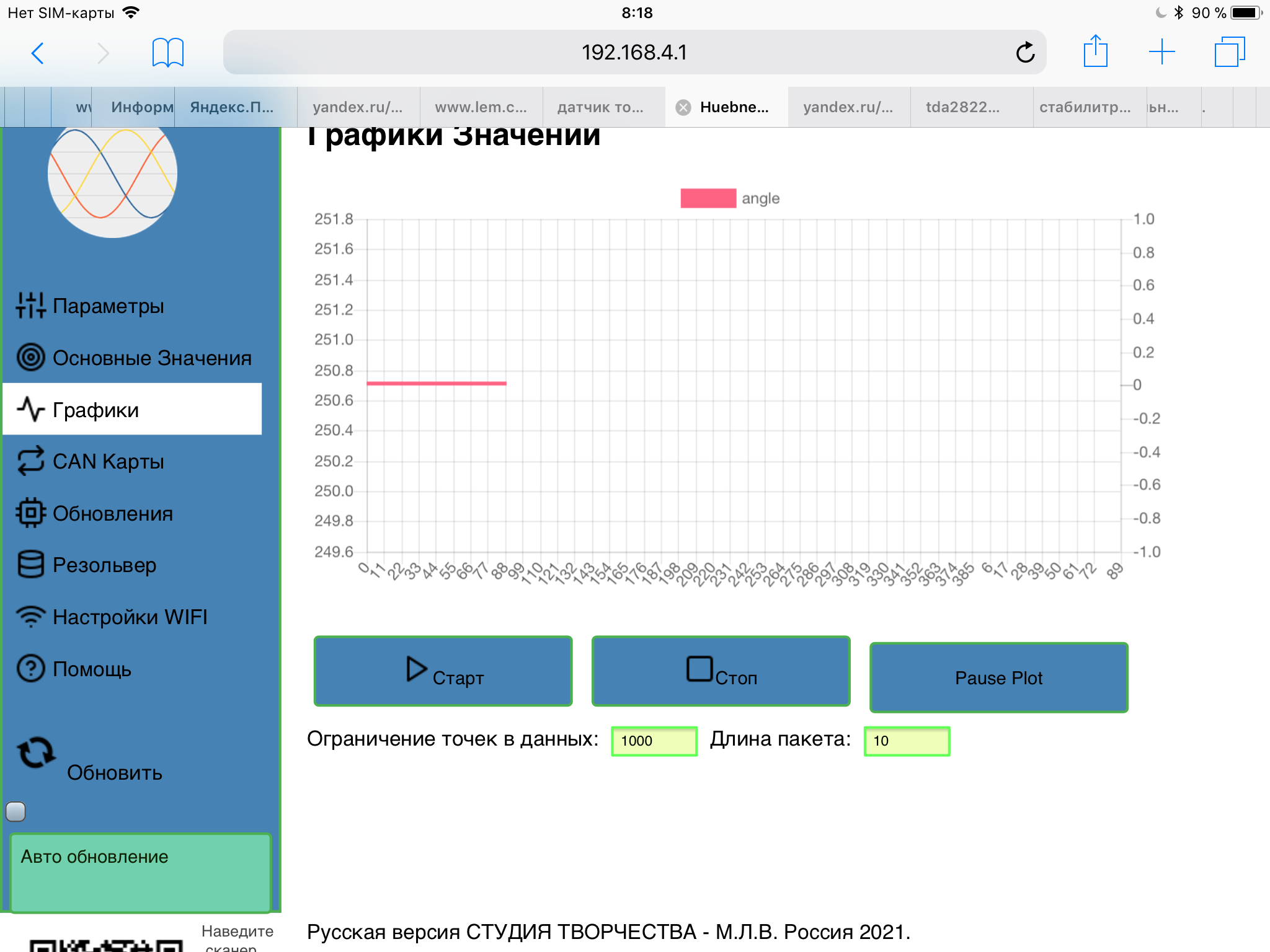
Task: Open Настройки WIFI icon
Action: coord(30,617)
